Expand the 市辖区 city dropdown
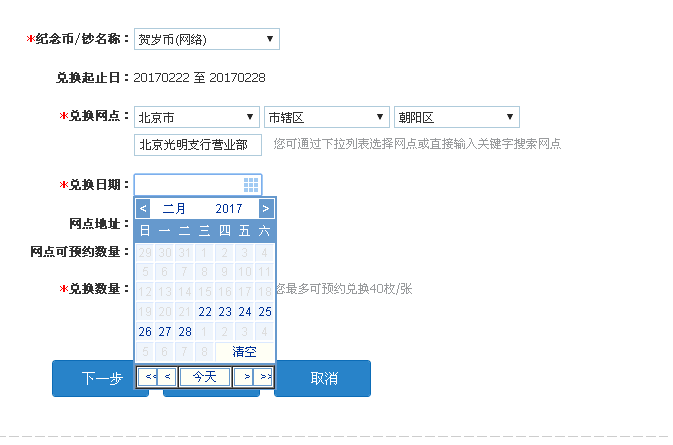673x445 pixels. 326,117
